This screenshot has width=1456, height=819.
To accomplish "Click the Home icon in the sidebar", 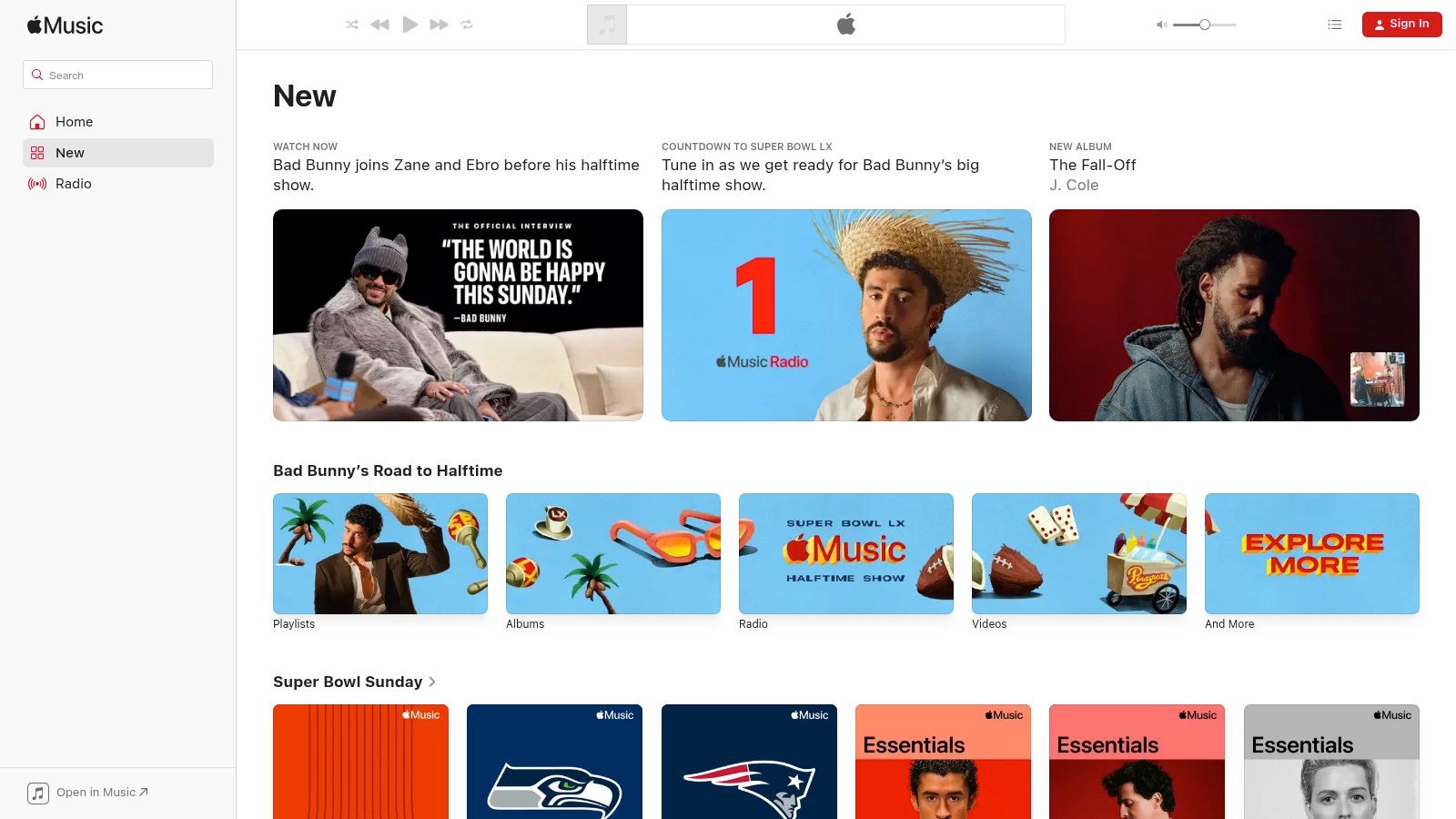I will (36, 121).
